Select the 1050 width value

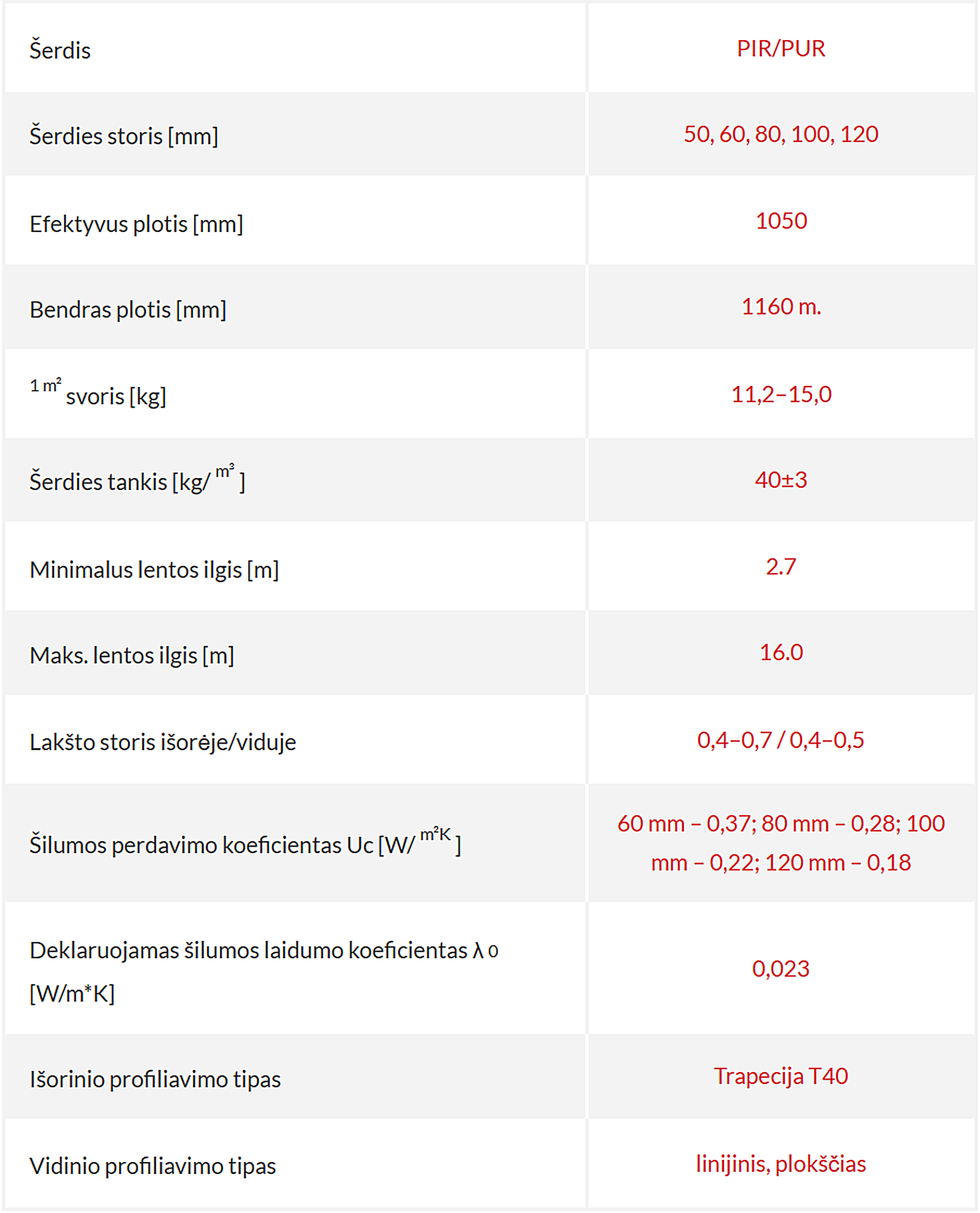pyautogui.click(x=781, y=221)
